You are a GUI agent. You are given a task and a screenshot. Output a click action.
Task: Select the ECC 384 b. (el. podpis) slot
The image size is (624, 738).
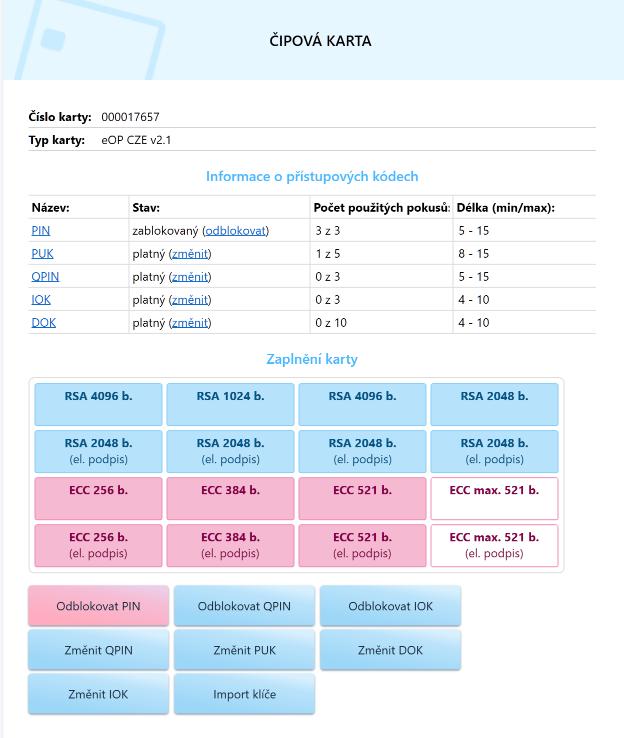pyautogui.click(x=231, y=545)
